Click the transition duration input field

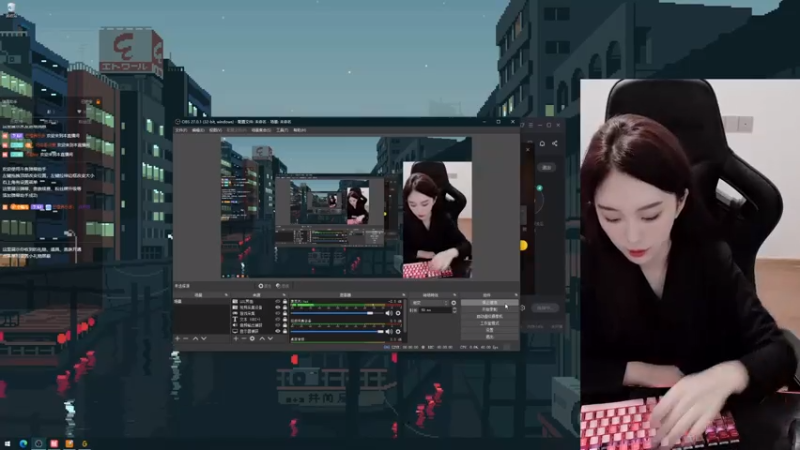435,310
